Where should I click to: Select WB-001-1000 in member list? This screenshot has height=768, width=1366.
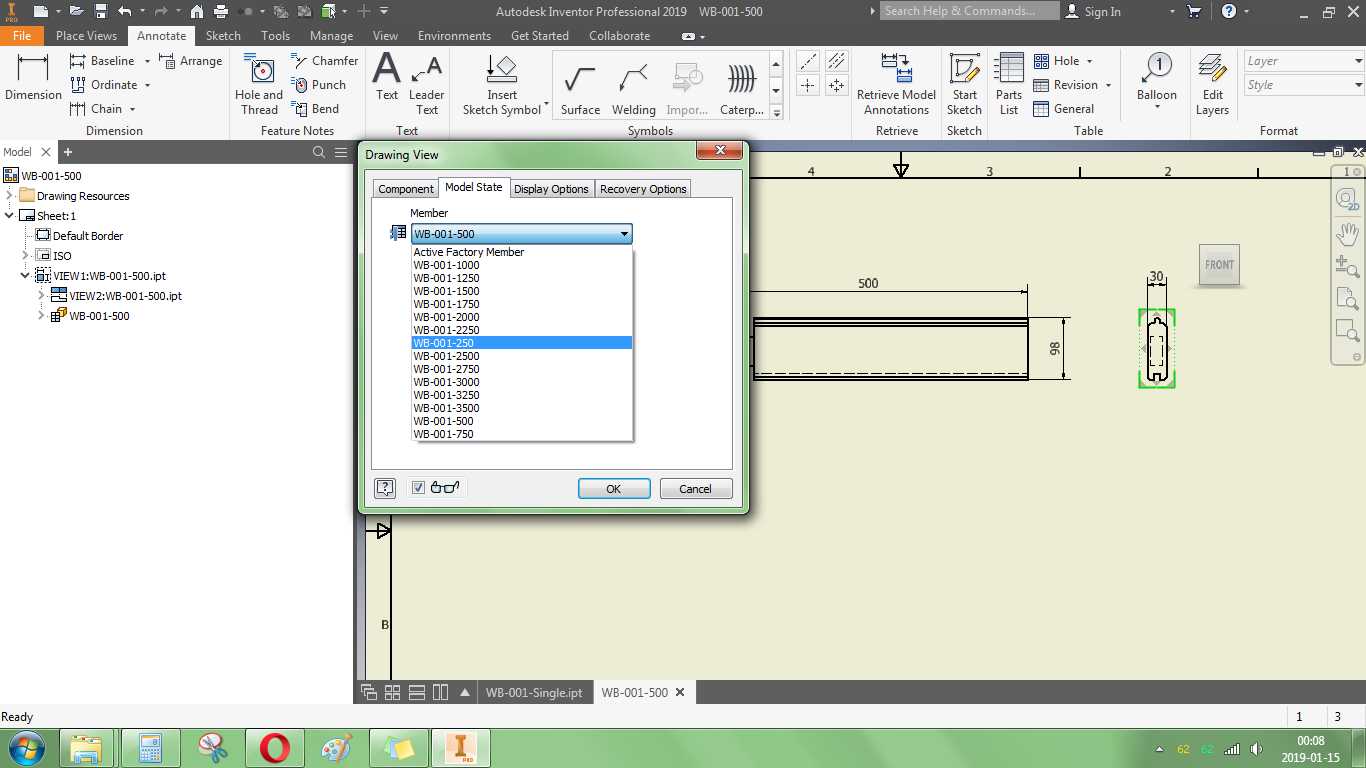tap(522, 265)
